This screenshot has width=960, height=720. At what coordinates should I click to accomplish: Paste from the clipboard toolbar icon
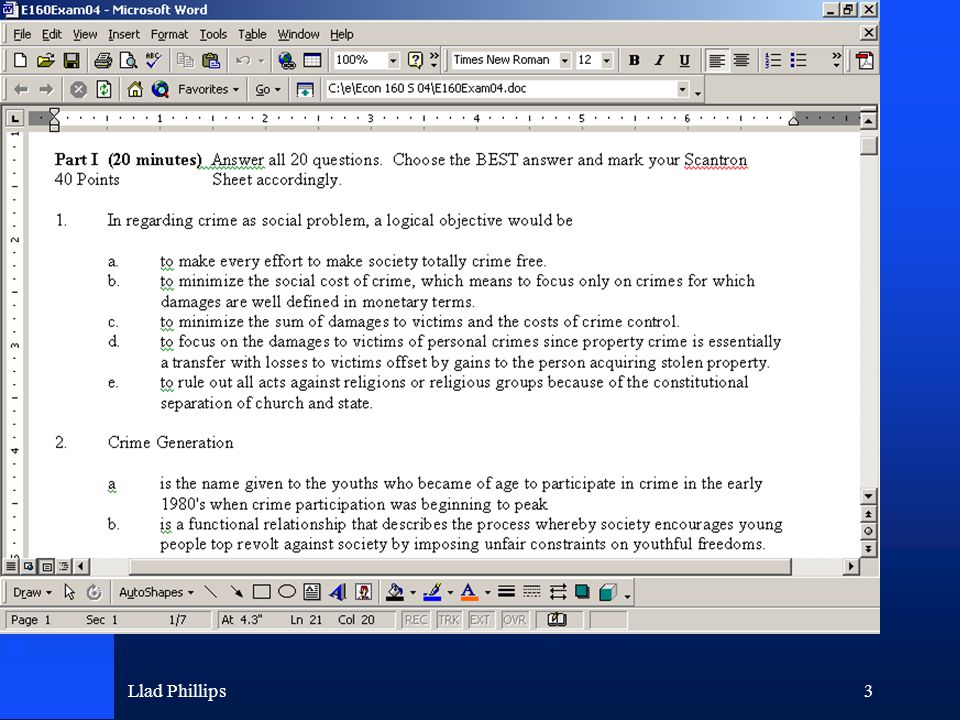[211, 60]
